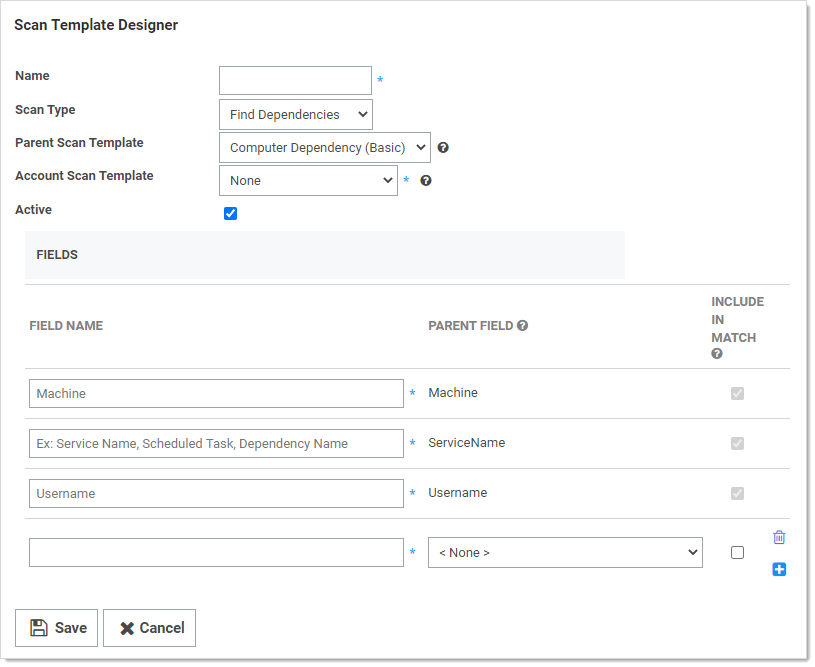
Task: Click help icon next to Parent Scan Template
Action: point(443,148)
